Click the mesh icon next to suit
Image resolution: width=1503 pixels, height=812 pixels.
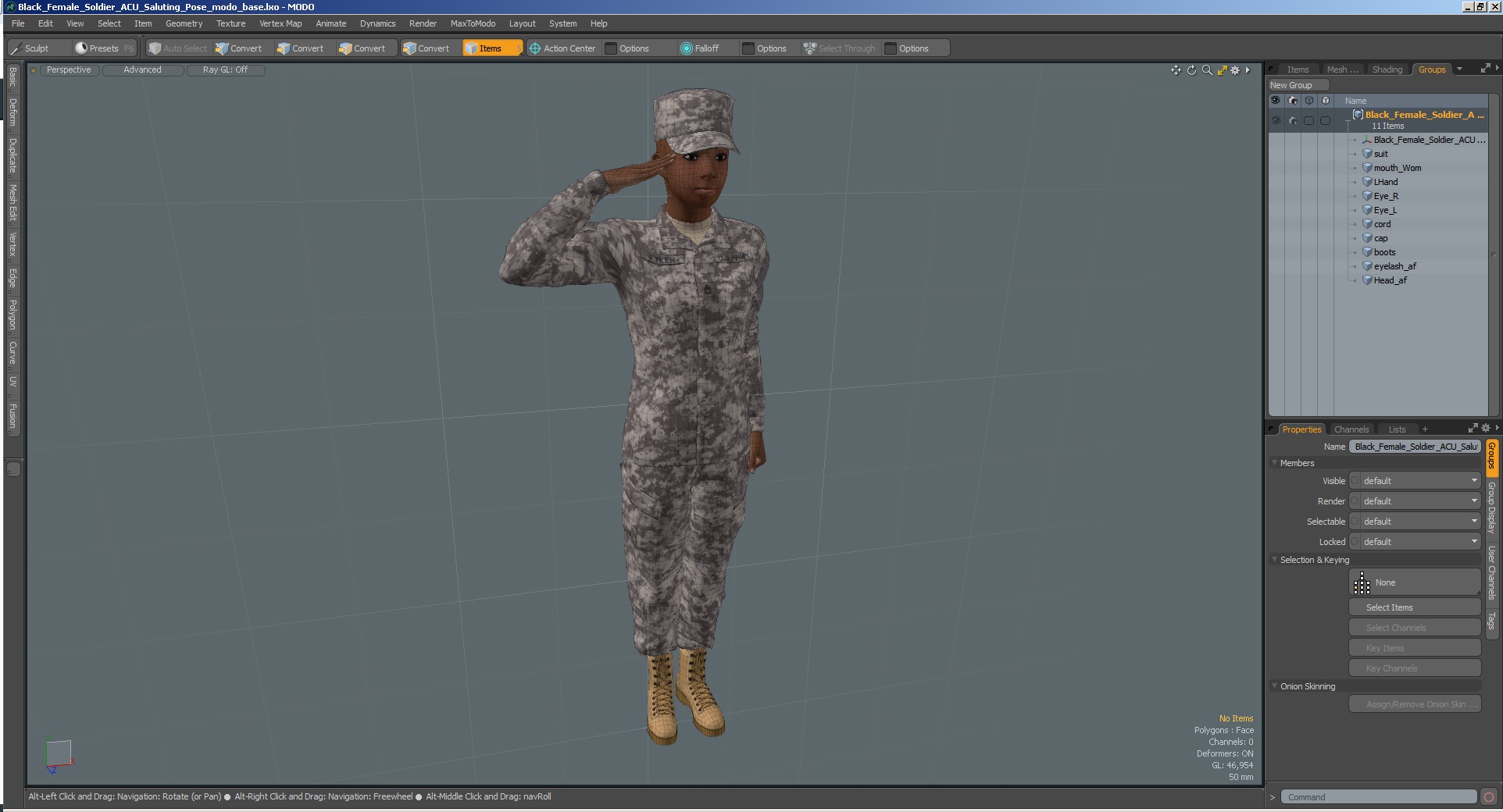click(x=1367, y=154)
